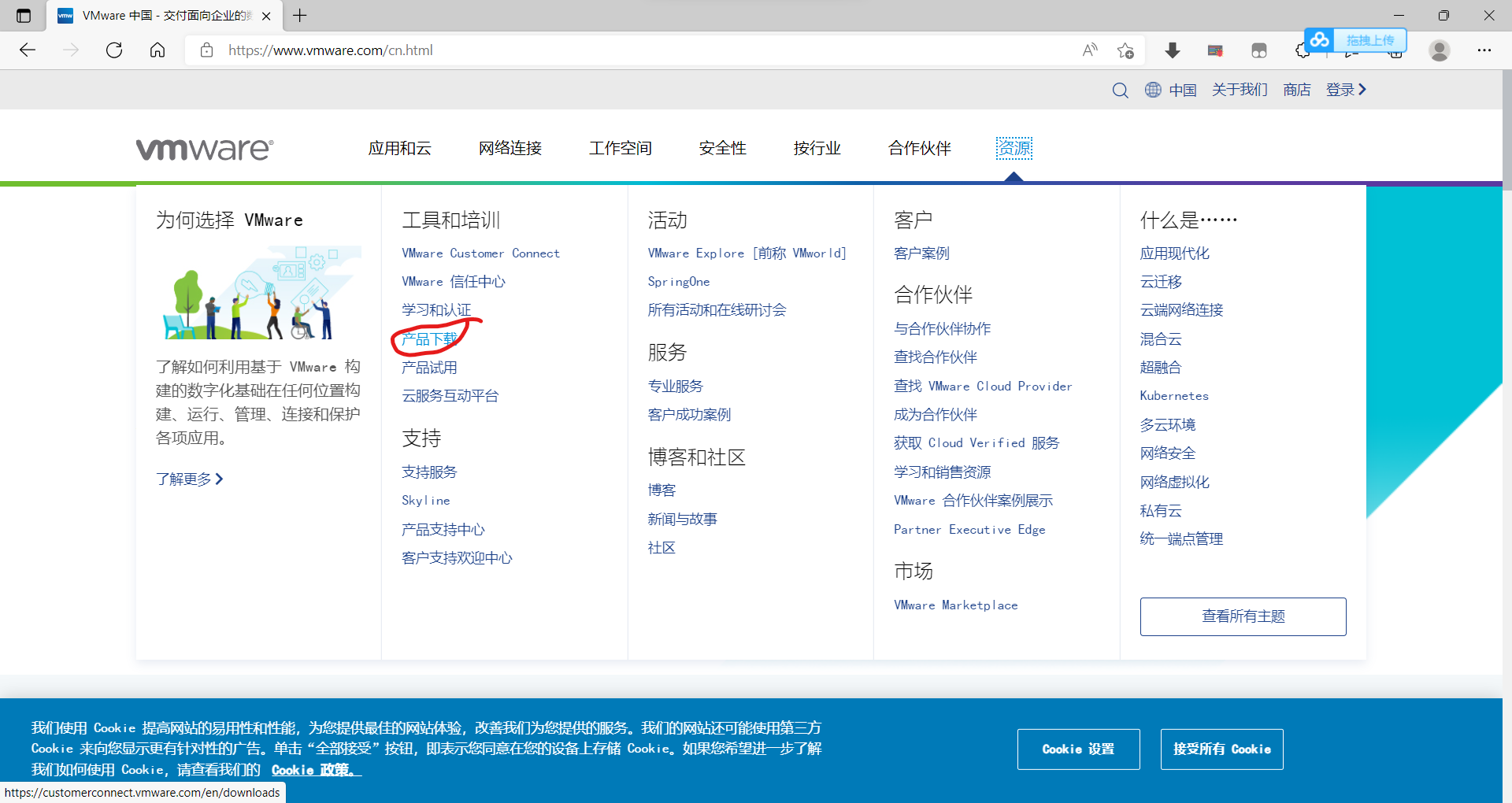Screen dimensions: 1512x803
Task: Open the Kubernetes topic link
Action: 1174,396
